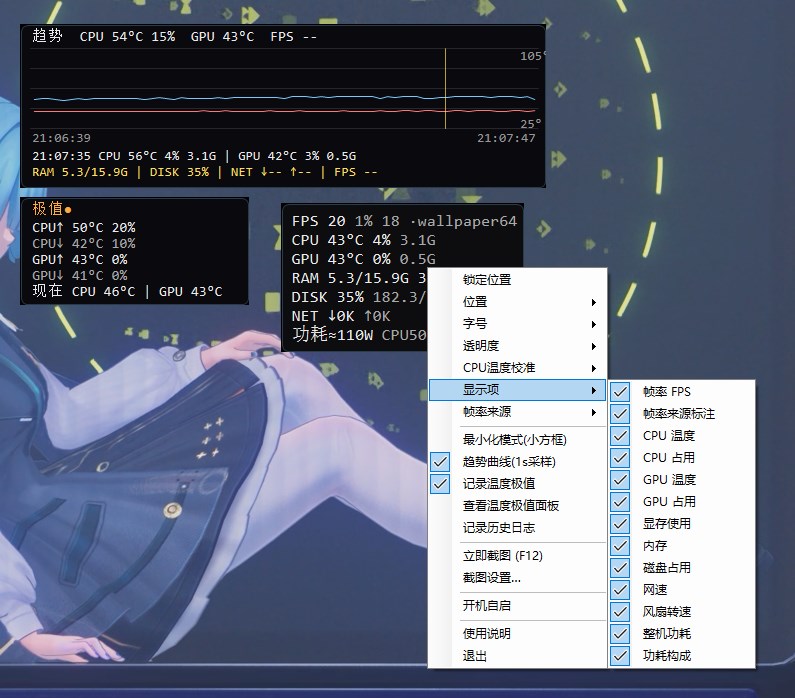Uncheck 功耗构成 display item

click(x=682, y=656)
